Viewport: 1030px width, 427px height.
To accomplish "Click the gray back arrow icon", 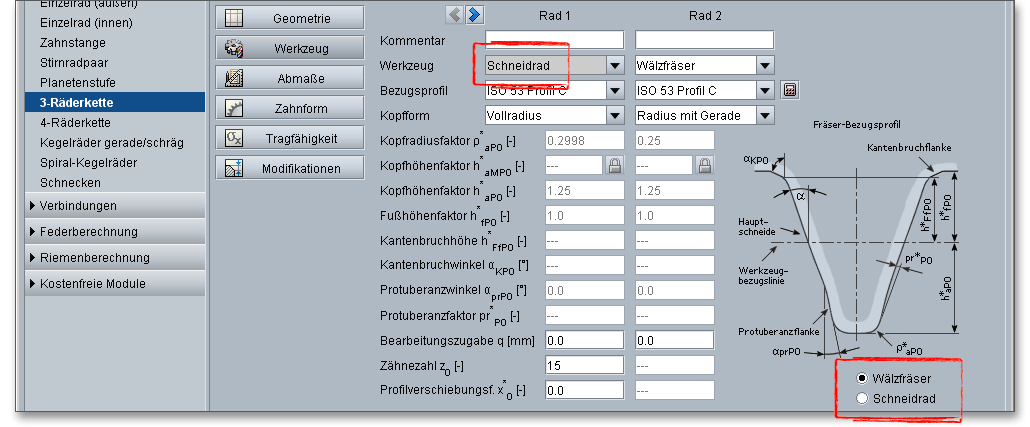I will click(x=455, y=13).
